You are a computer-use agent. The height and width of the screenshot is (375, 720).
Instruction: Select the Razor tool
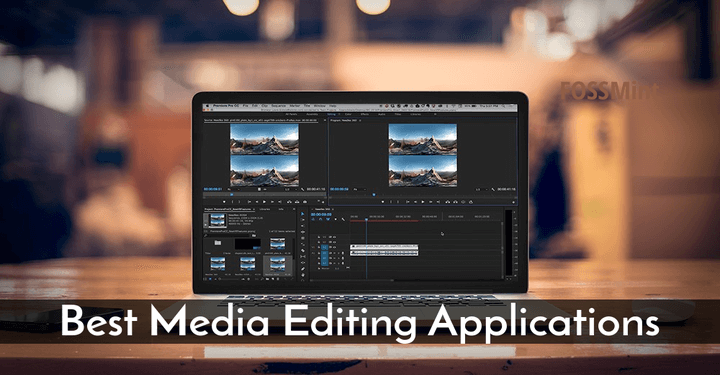(303, 251)
